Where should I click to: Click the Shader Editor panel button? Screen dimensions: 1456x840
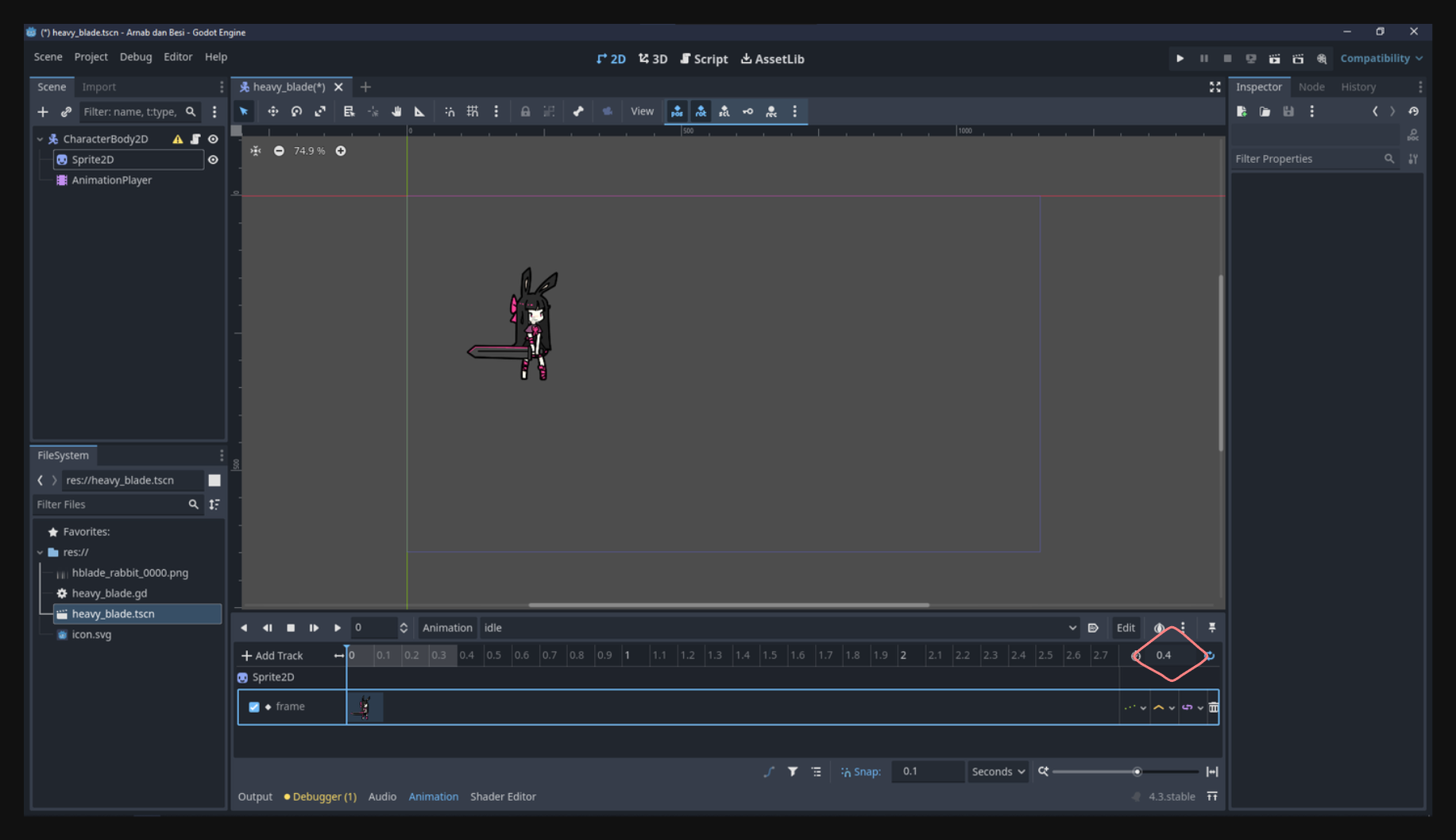click(503, 796)
